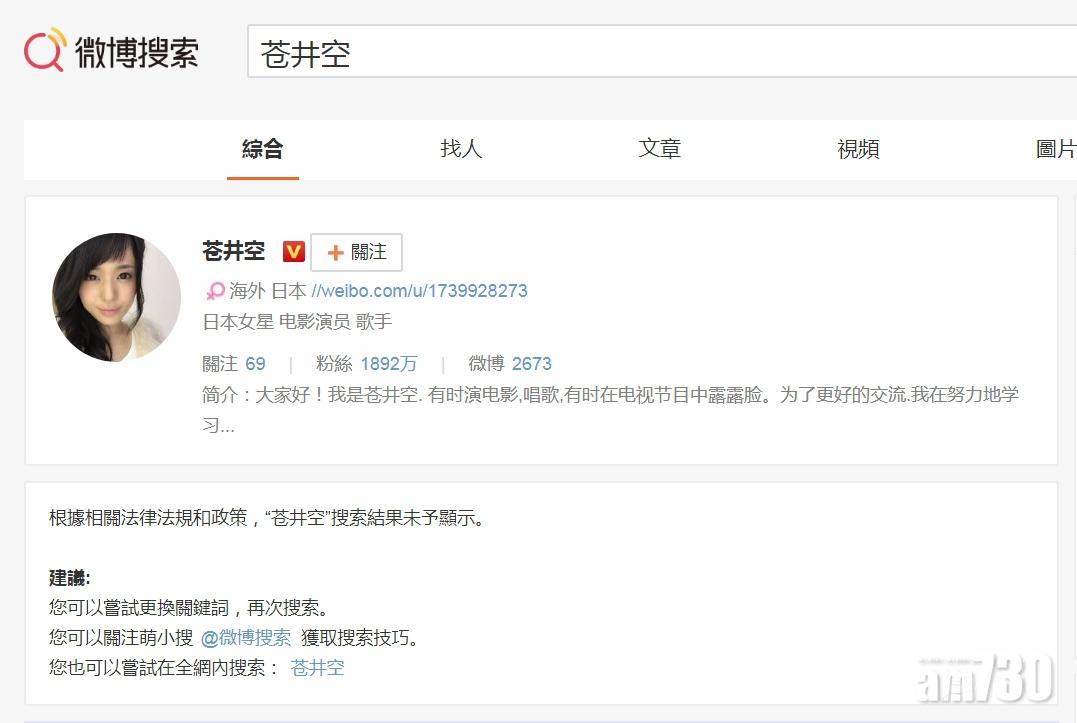
Task: Go to the 視頻 tab
Action: pyautogui.click(x=858, y=150)
